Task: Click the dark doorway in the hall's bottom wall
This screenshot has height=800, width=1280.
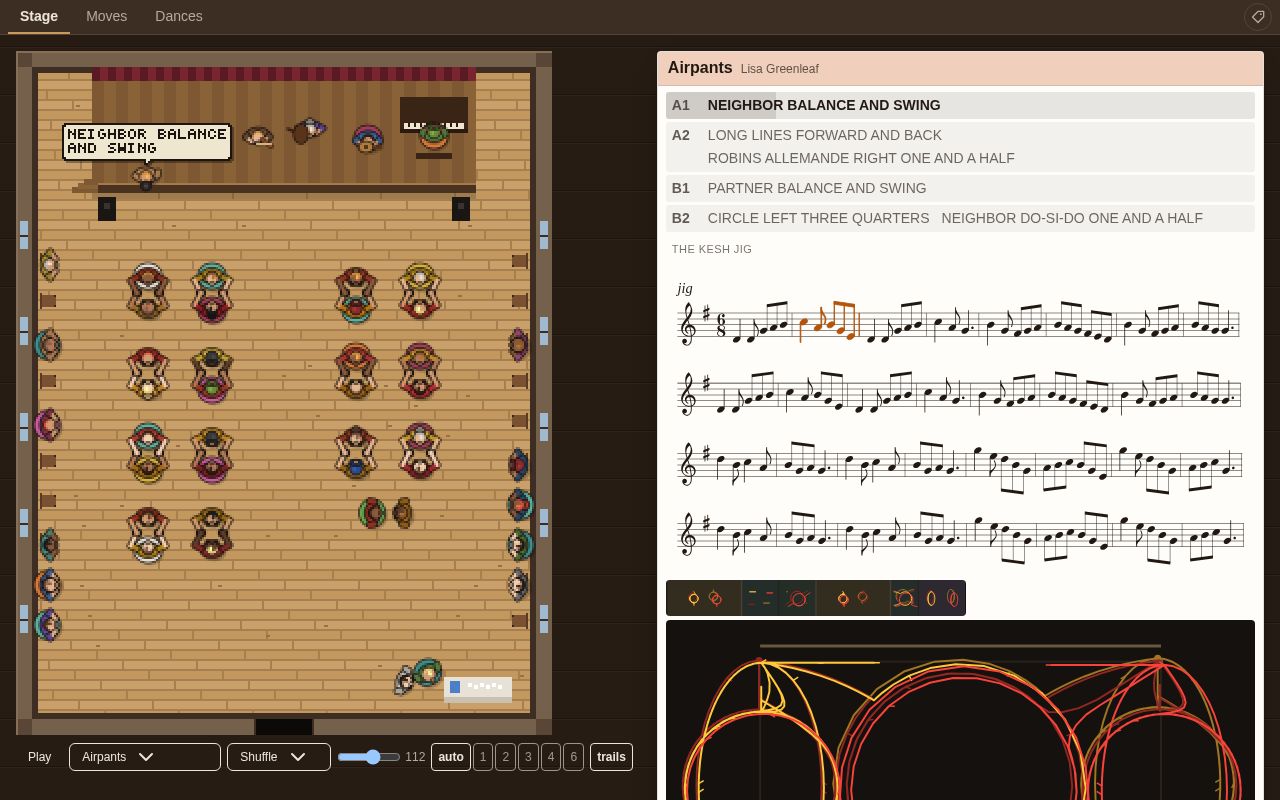Action: (284, 727)
